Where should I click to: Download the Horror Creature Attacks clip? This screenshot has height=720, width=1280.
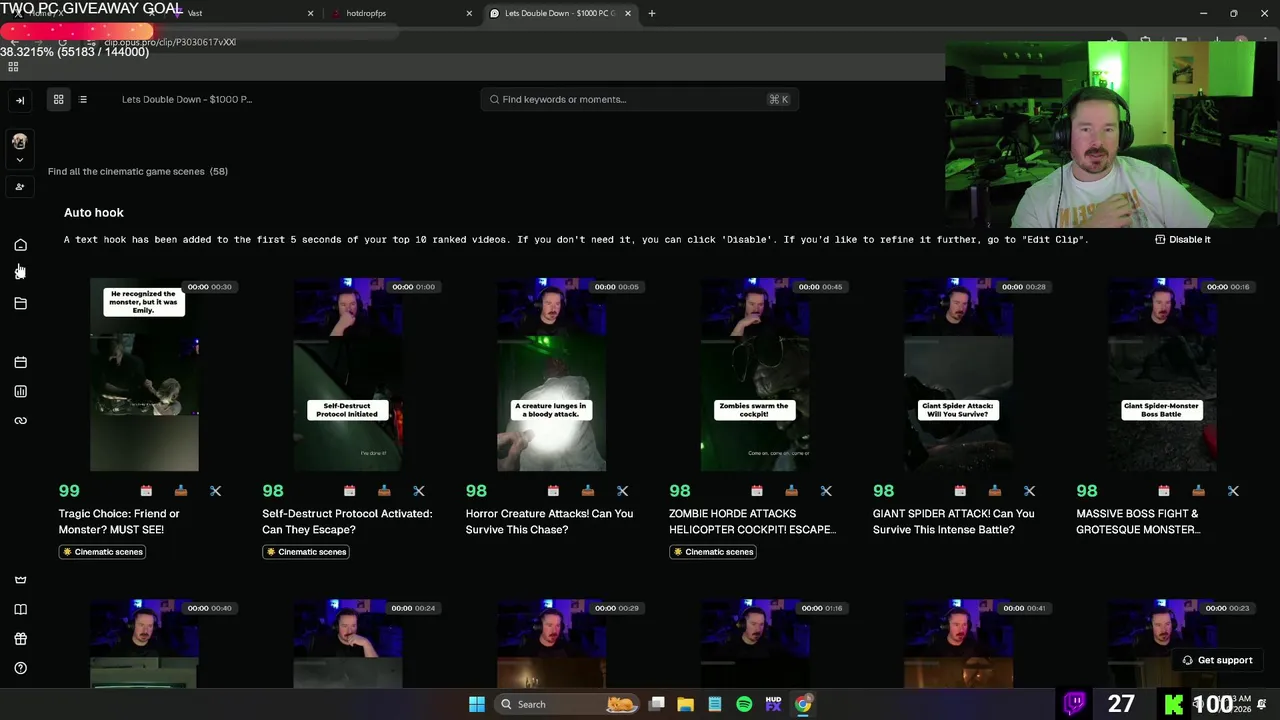tap(588, 491)
